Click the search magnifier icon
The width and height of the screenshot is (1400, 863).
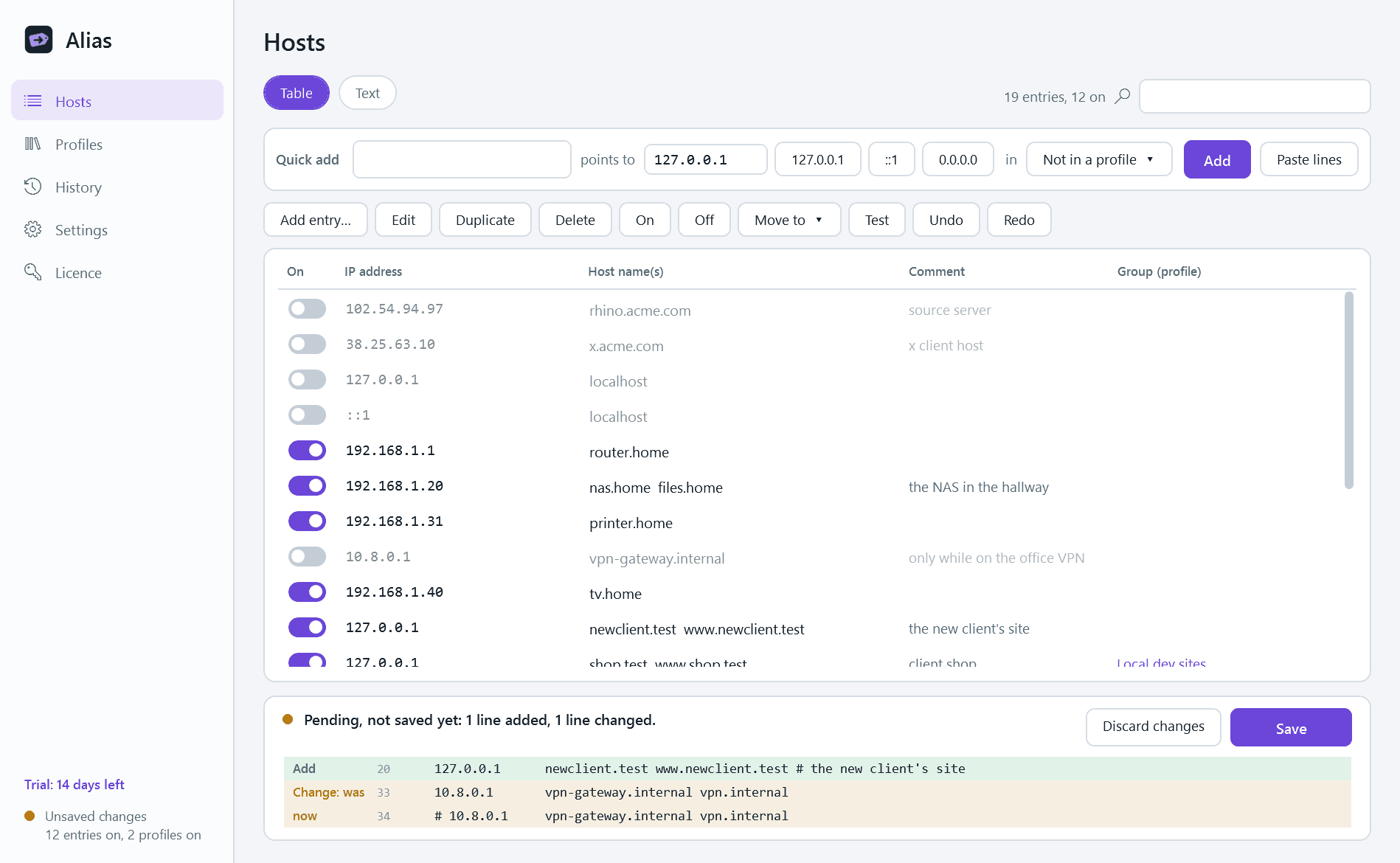(1123, 97)
